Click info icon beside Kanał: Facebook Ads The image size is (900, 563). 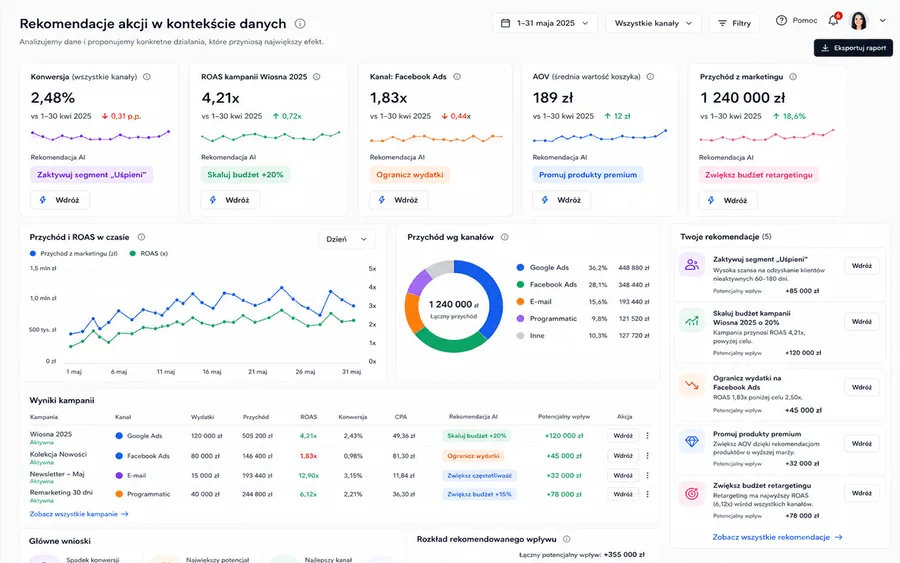point(457,76)
